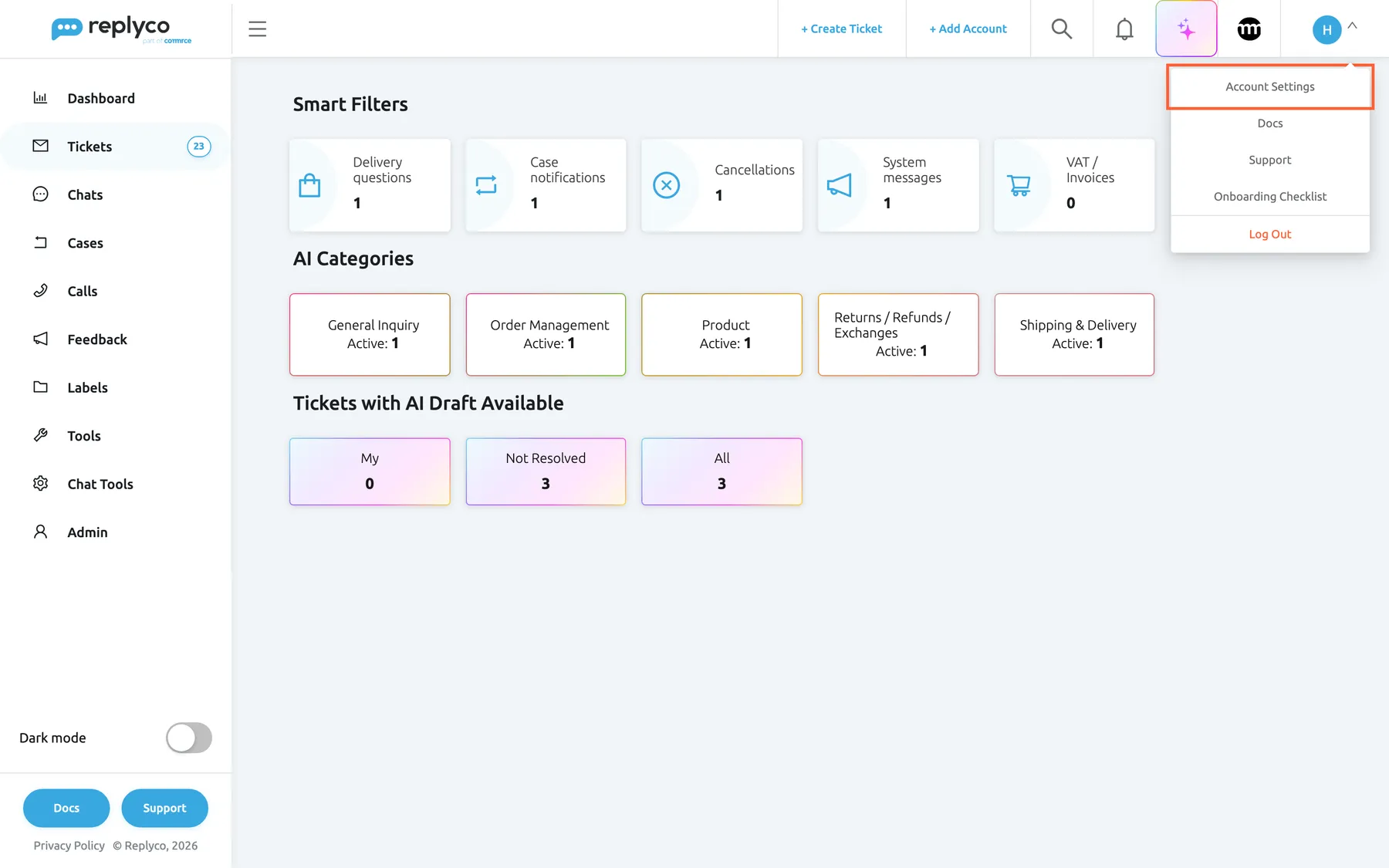Open search with magnifier icon
1389x868 pixels.
click(x=1062, y=29)
